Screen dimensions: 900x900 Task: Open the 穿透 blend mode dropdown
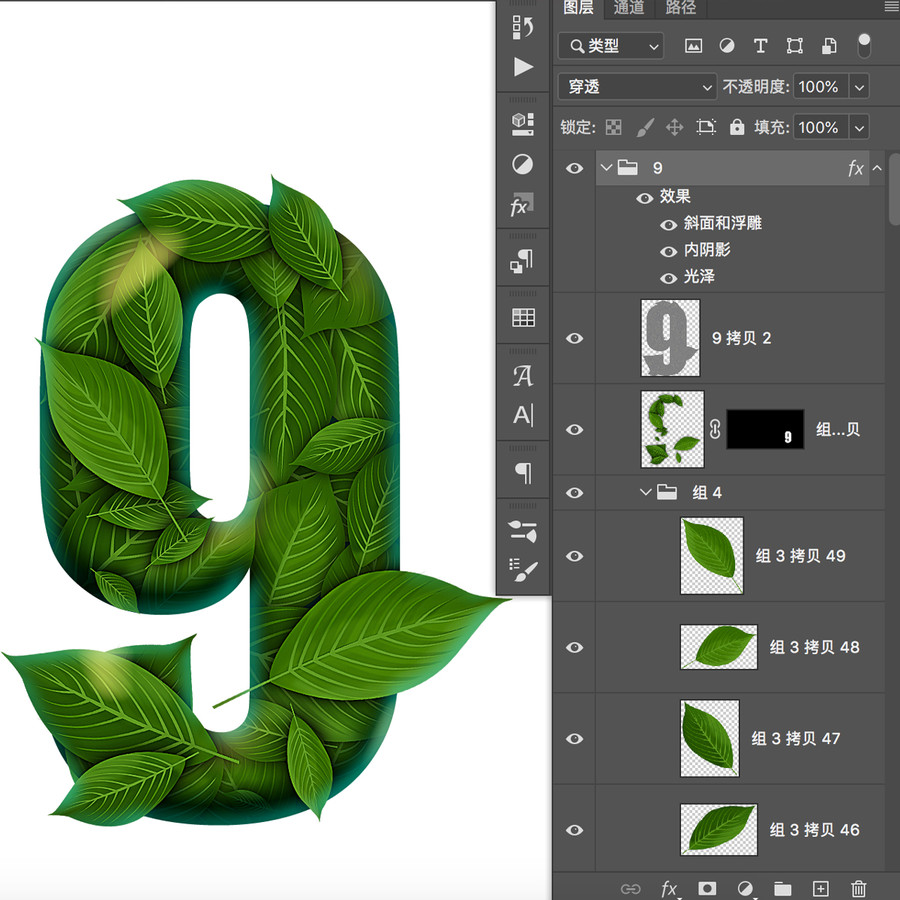[637, 87]
